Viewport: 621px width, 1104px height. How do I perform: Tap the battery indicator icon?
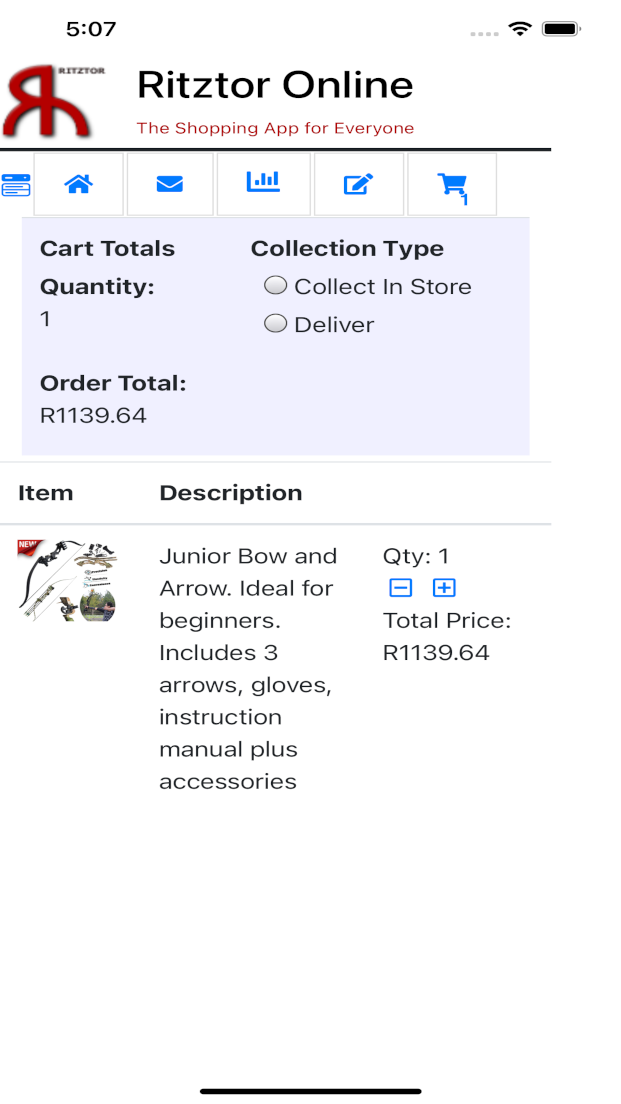point(562,29)
